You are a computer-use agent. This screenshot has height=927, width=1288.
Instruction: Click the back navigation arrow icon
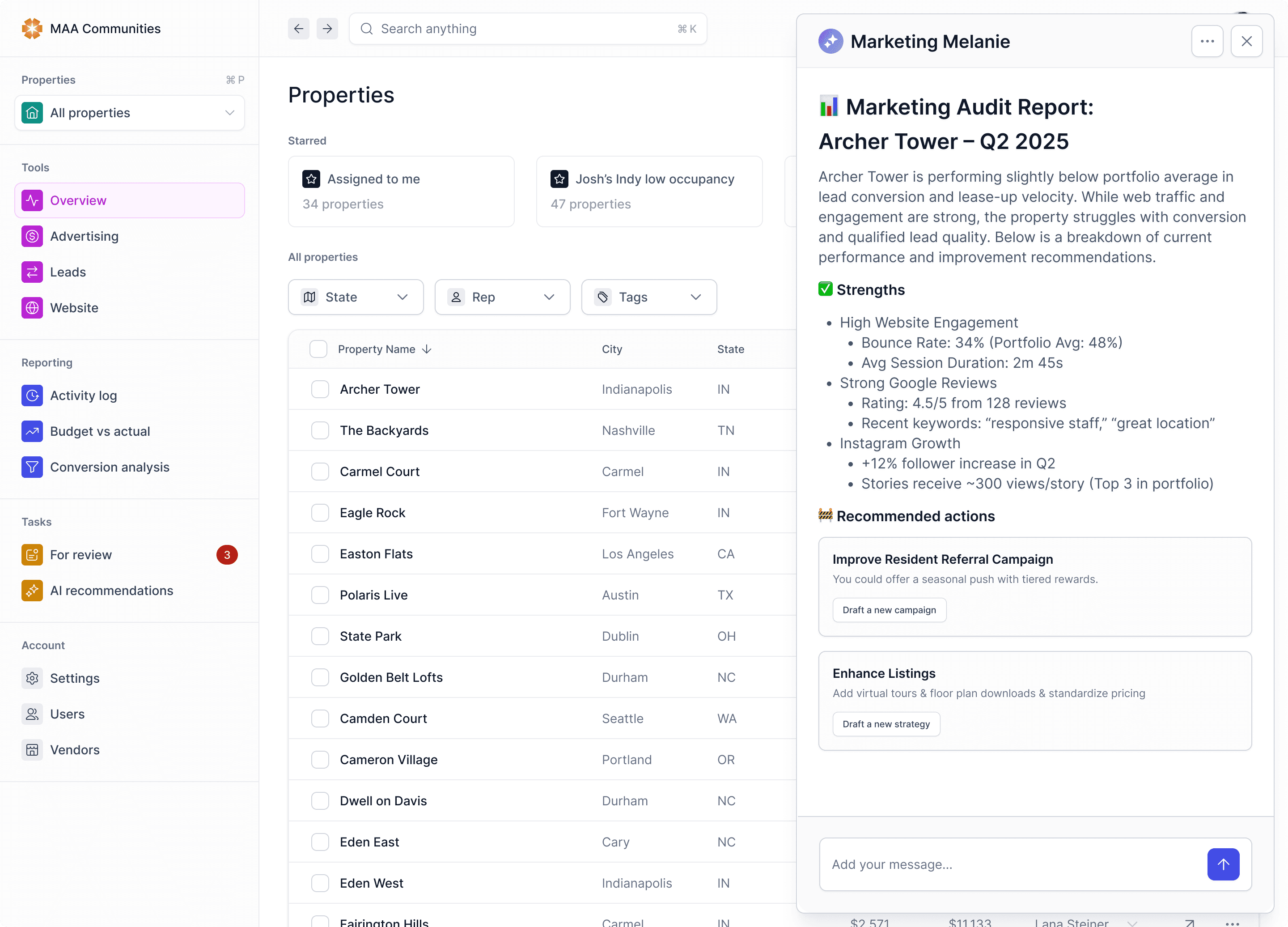(298, 28)
